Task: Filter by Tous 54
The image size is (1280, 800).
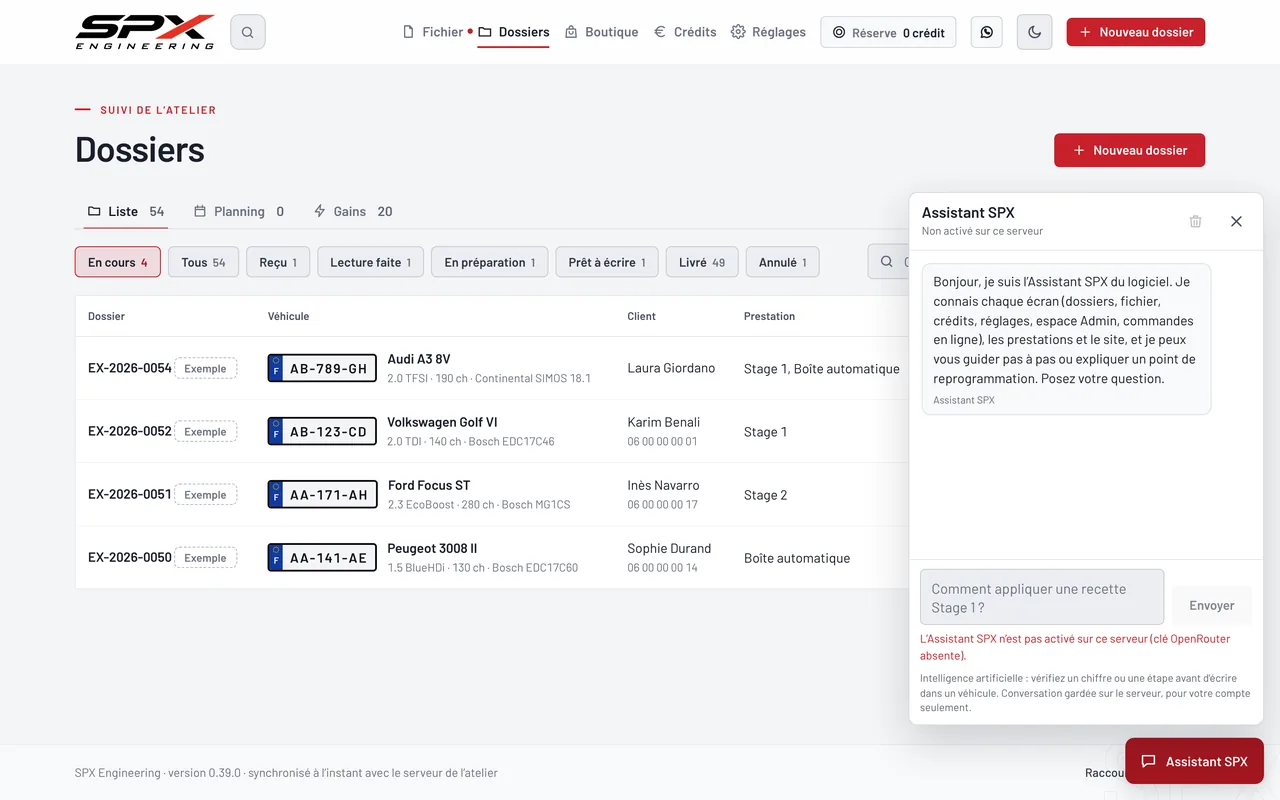Action: (x=203, y=262)
